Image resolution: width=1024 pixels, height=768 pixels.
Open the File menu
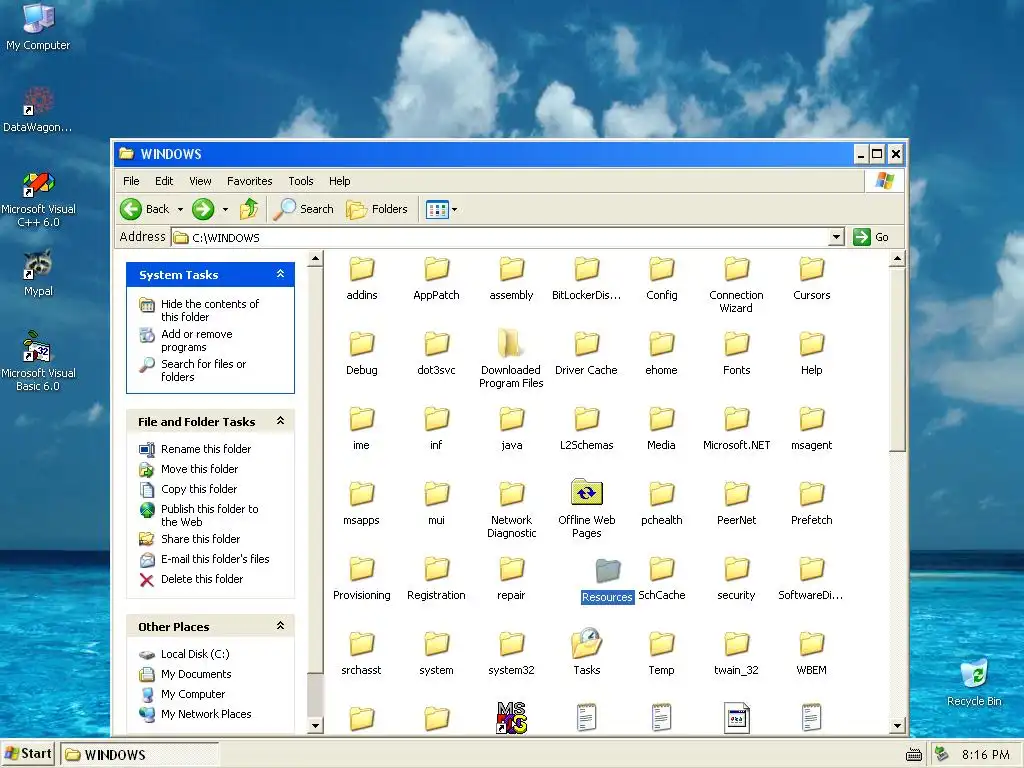[x=131, y=181]
